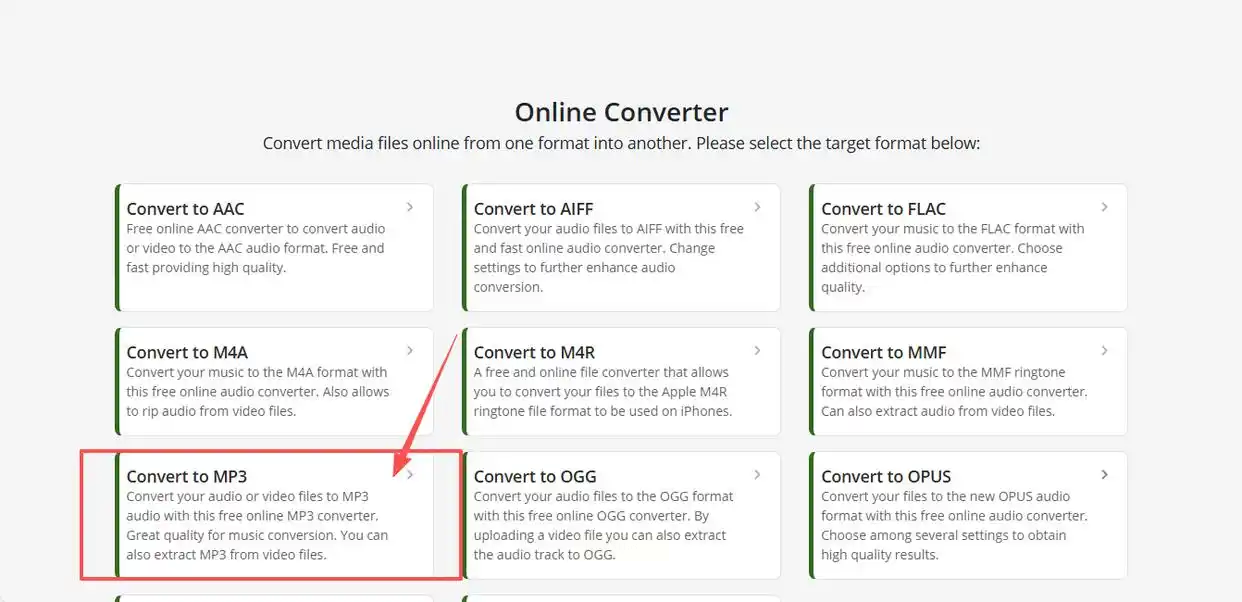This screenshot has width=1242, height=602.
Task: Click the AAC converter description text
Action: [256, 248]
